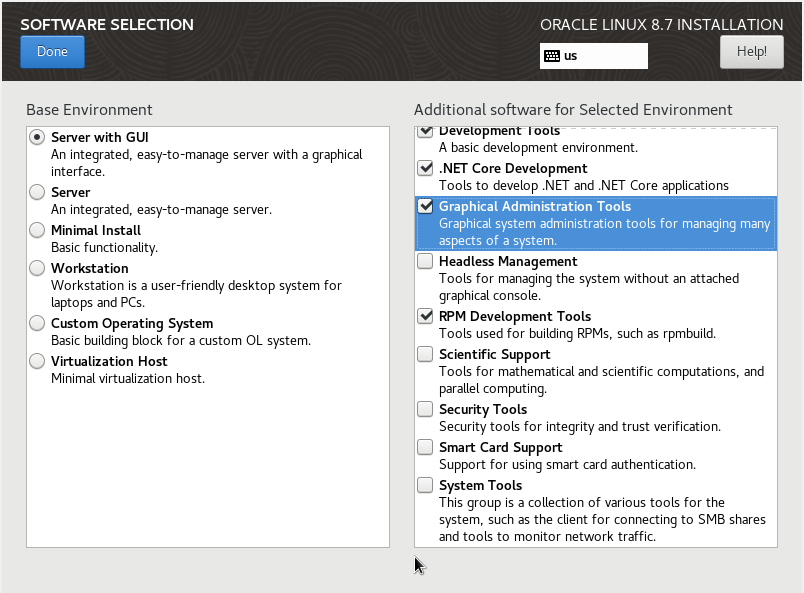Image resolution: width=804 pixels, height=593 pixels.
Task: Click the keyboard layout icon
Action: [552, 56]
